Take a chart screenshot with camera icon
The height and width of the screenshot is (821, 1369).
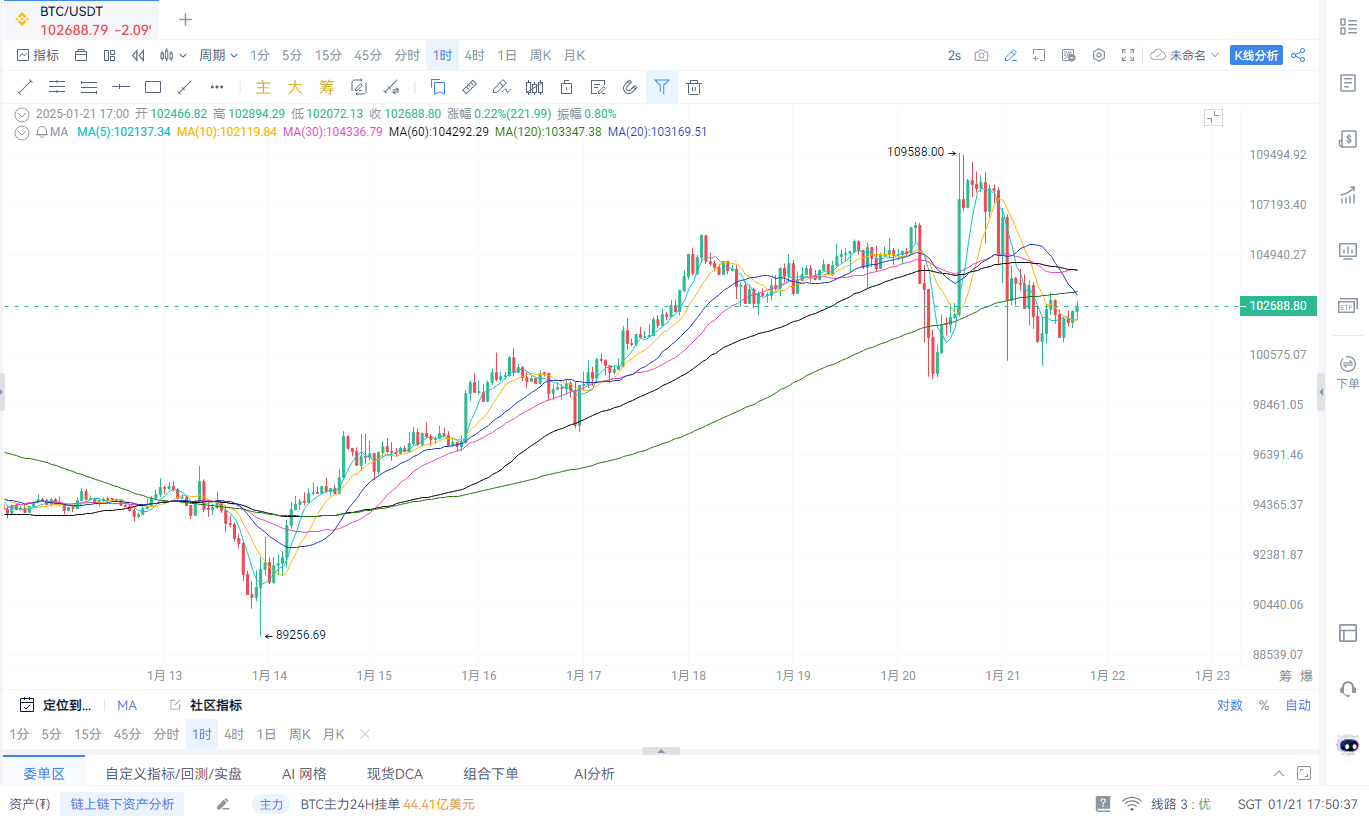[982, 55]
